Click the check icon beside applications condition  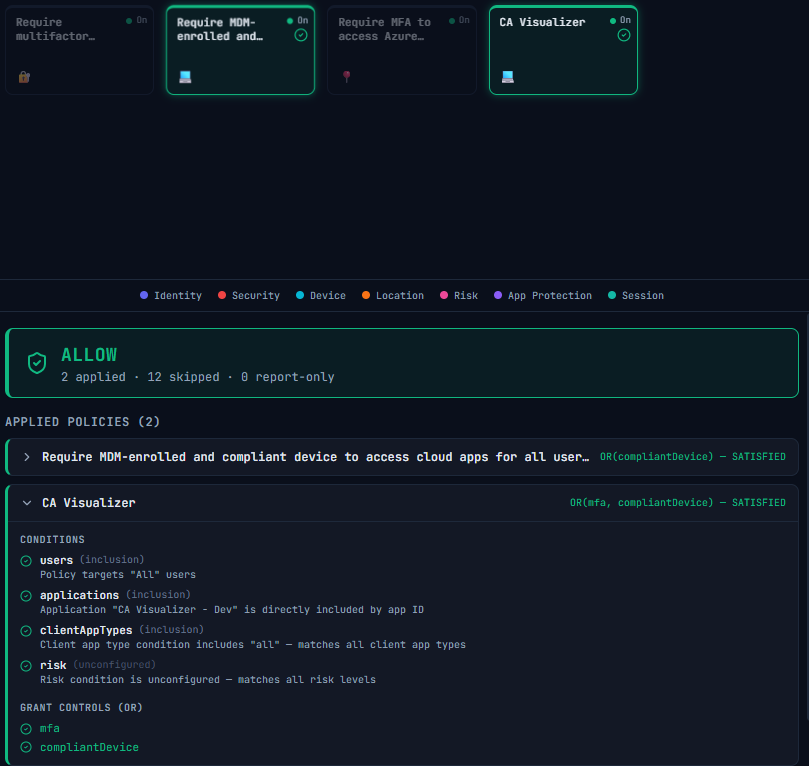coord(26,596)
